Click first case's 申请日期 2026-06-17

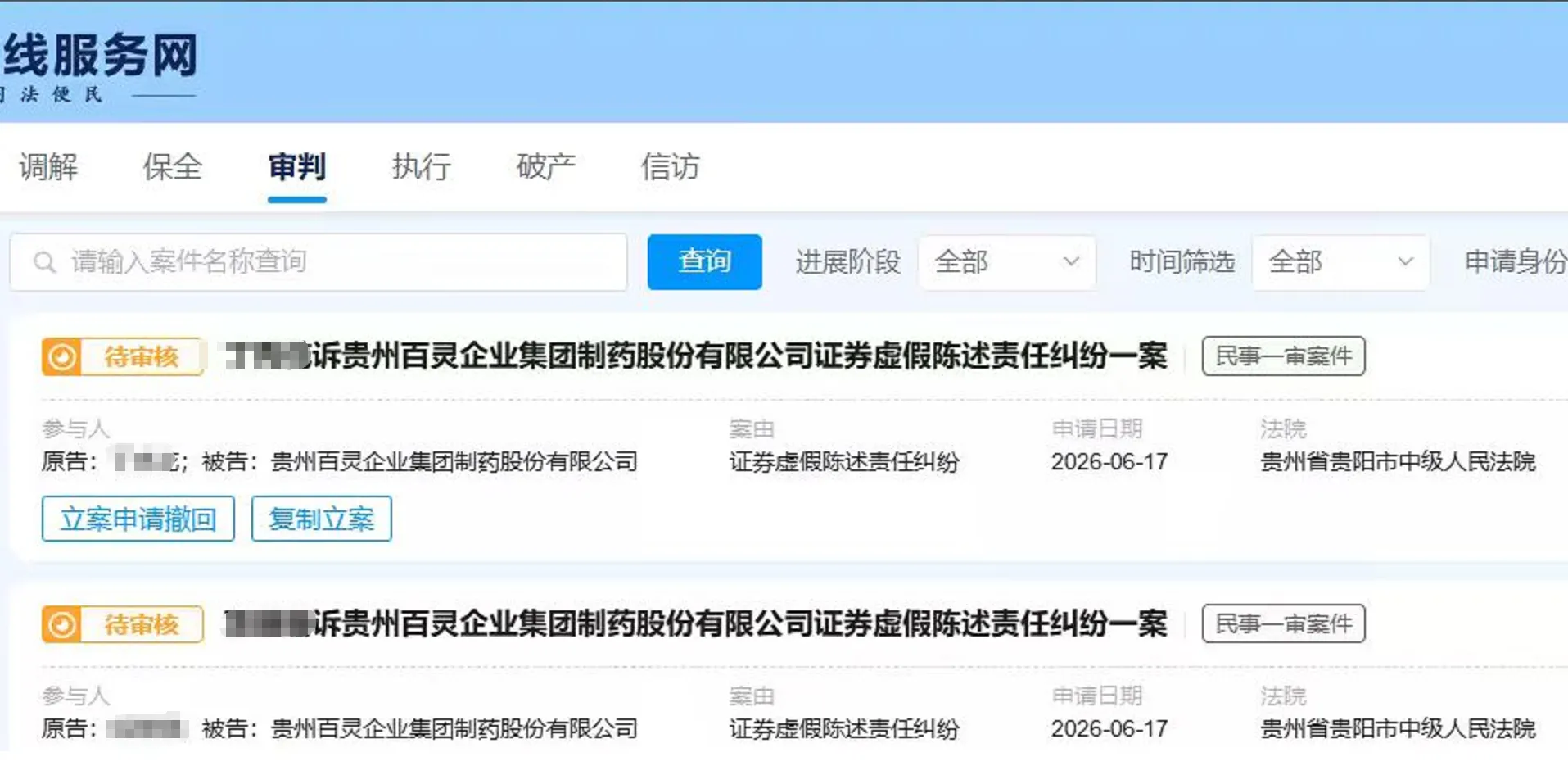(1109, 462)
